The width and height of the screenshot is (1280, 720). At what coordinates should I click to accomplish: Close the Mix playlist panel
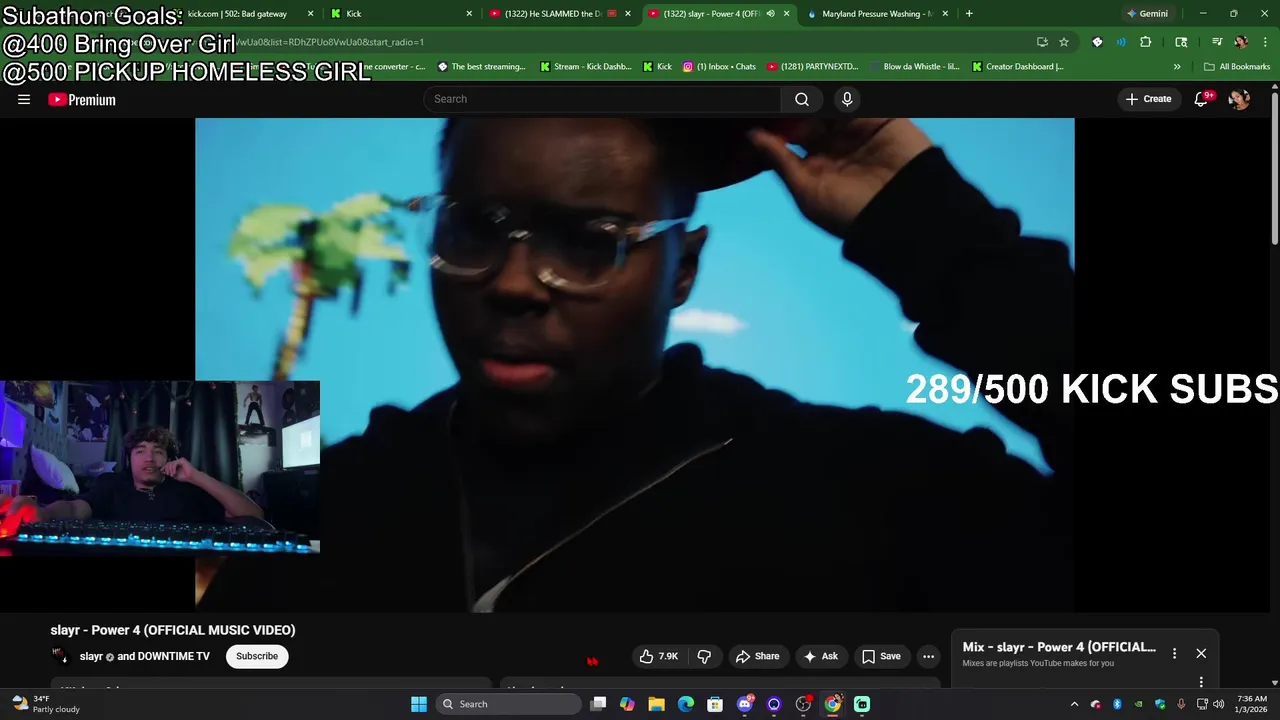(x=1201, y=653)
